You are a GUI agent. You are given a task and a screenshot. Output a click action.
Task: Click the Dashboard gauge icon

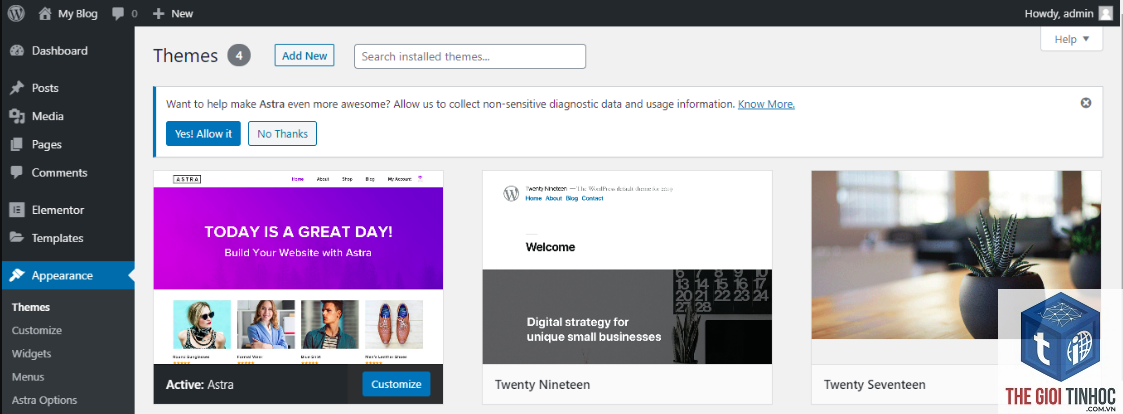(x=17, y=51)
